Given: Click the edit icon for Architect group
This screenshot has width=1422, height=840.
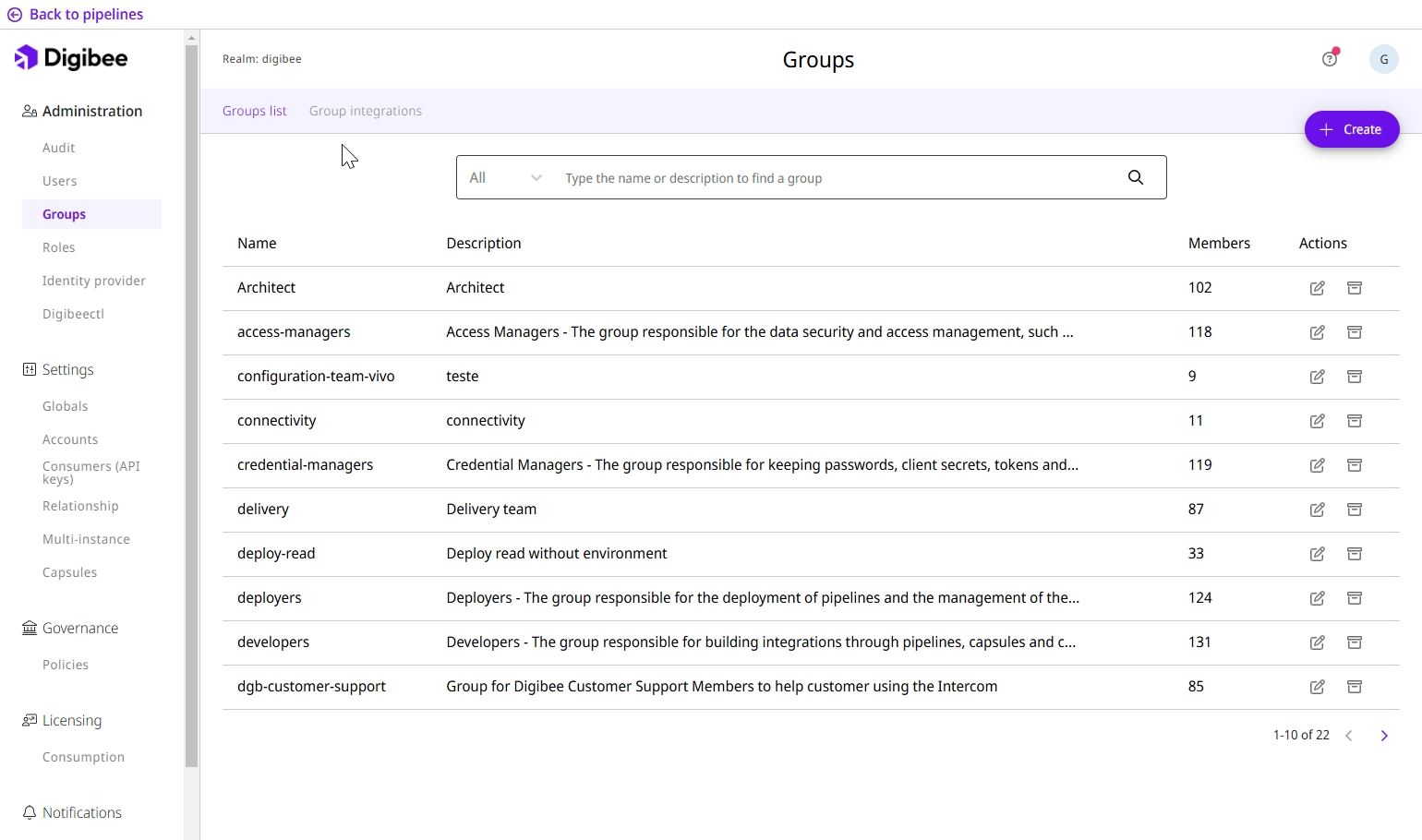Looking at the screenshot, I should (1317, 288).
